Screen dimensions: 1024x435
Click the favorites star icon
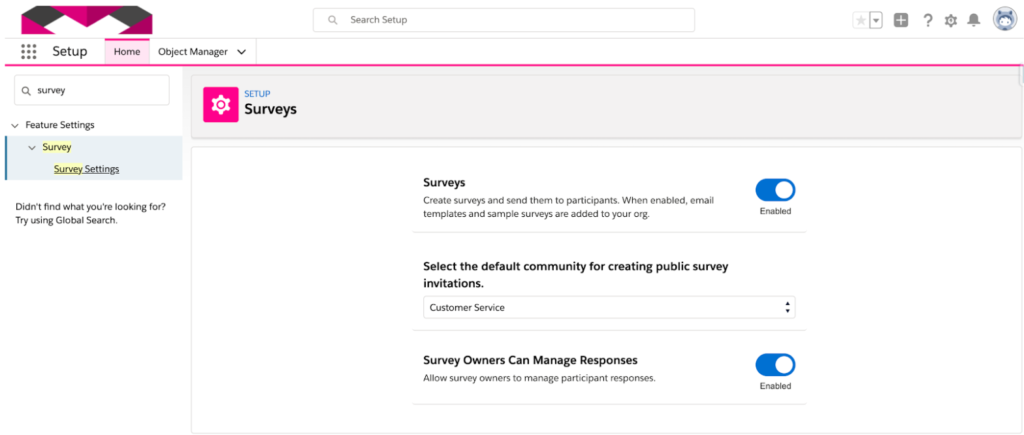[x=861, y=20]
